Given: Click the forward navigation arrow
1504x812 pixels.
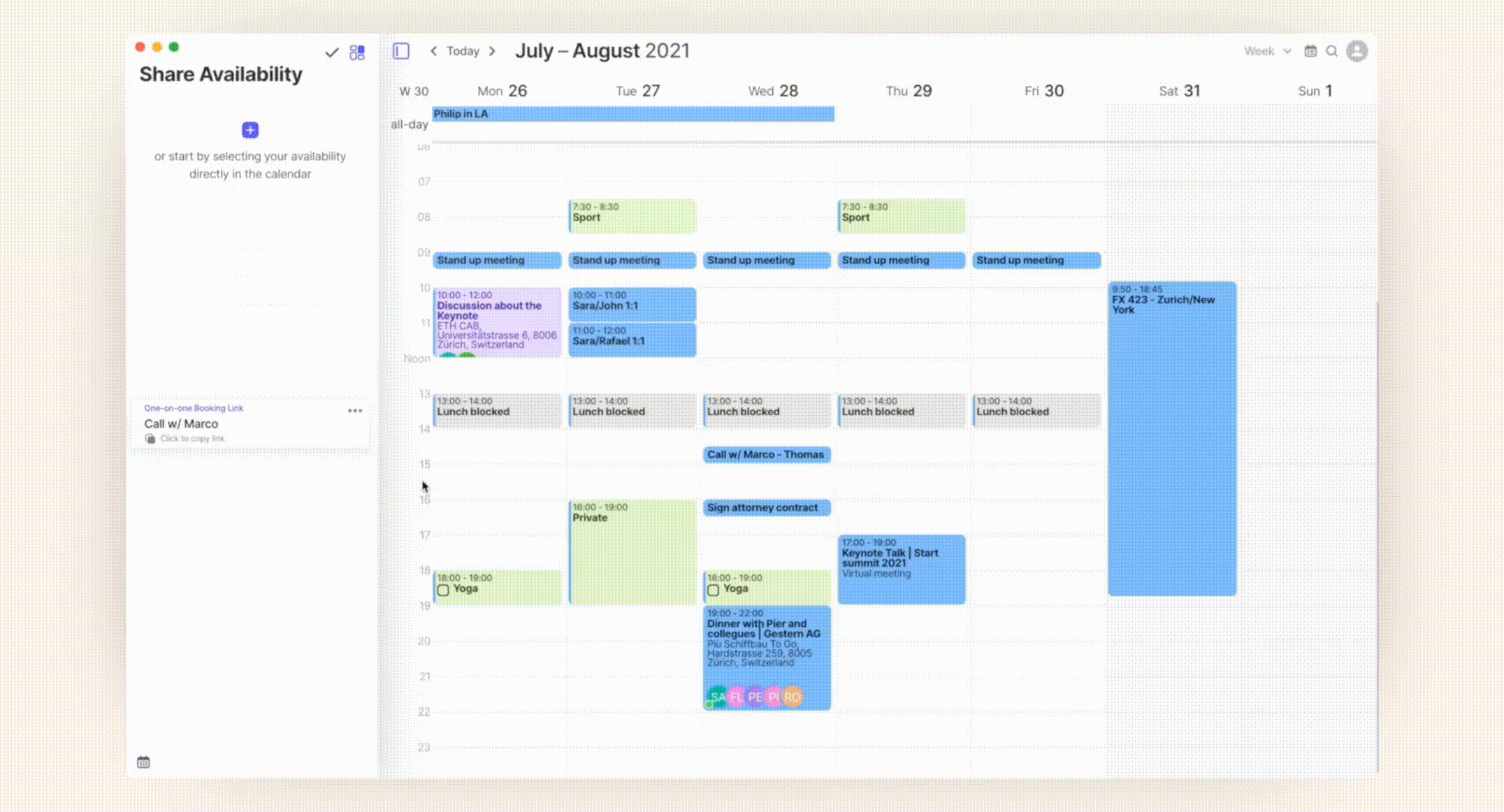Looking at the screenshot, I should click(491, 51).
